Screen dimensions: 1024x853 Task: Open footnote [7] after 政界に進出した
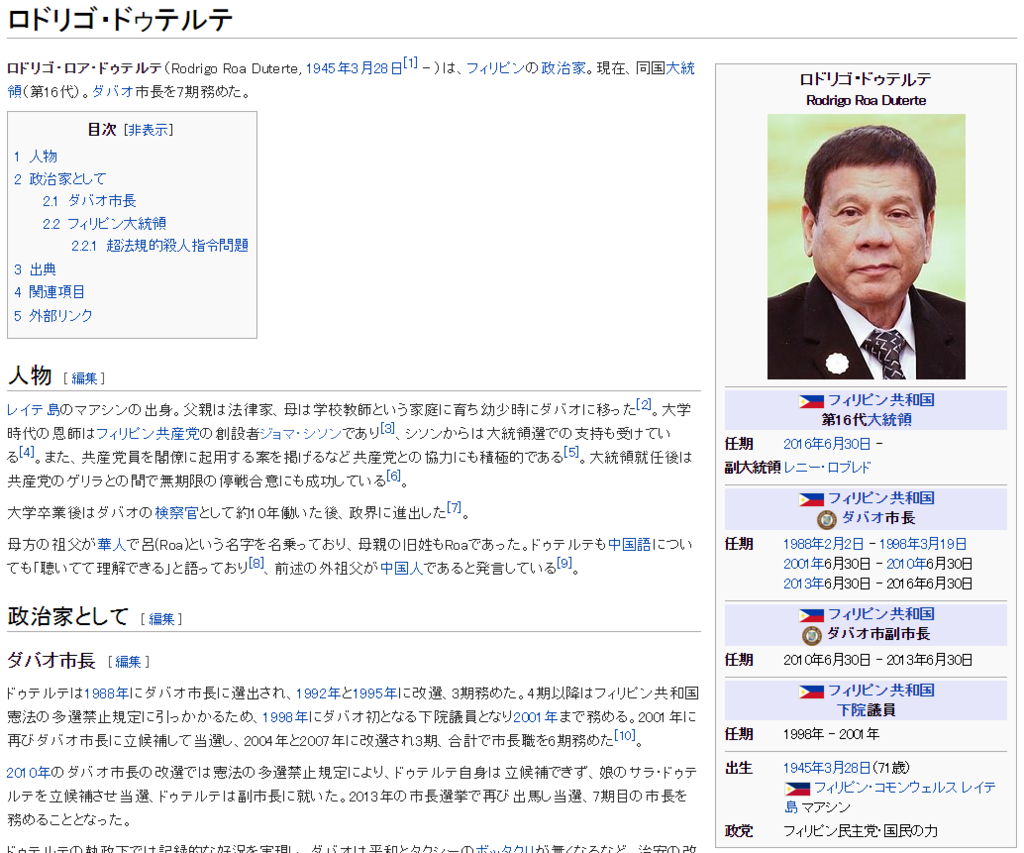click(455, 507)
